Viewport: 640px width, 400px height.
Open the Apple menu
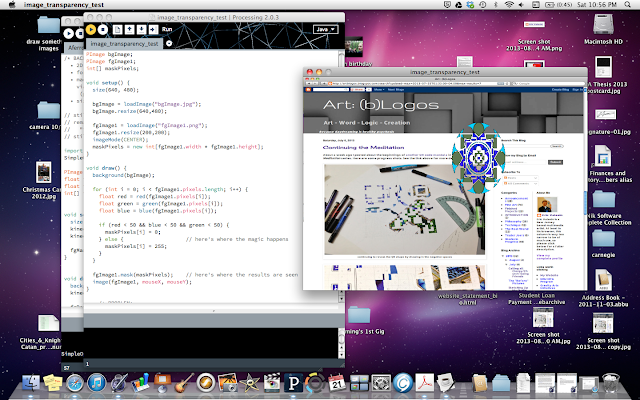[11, 4]
